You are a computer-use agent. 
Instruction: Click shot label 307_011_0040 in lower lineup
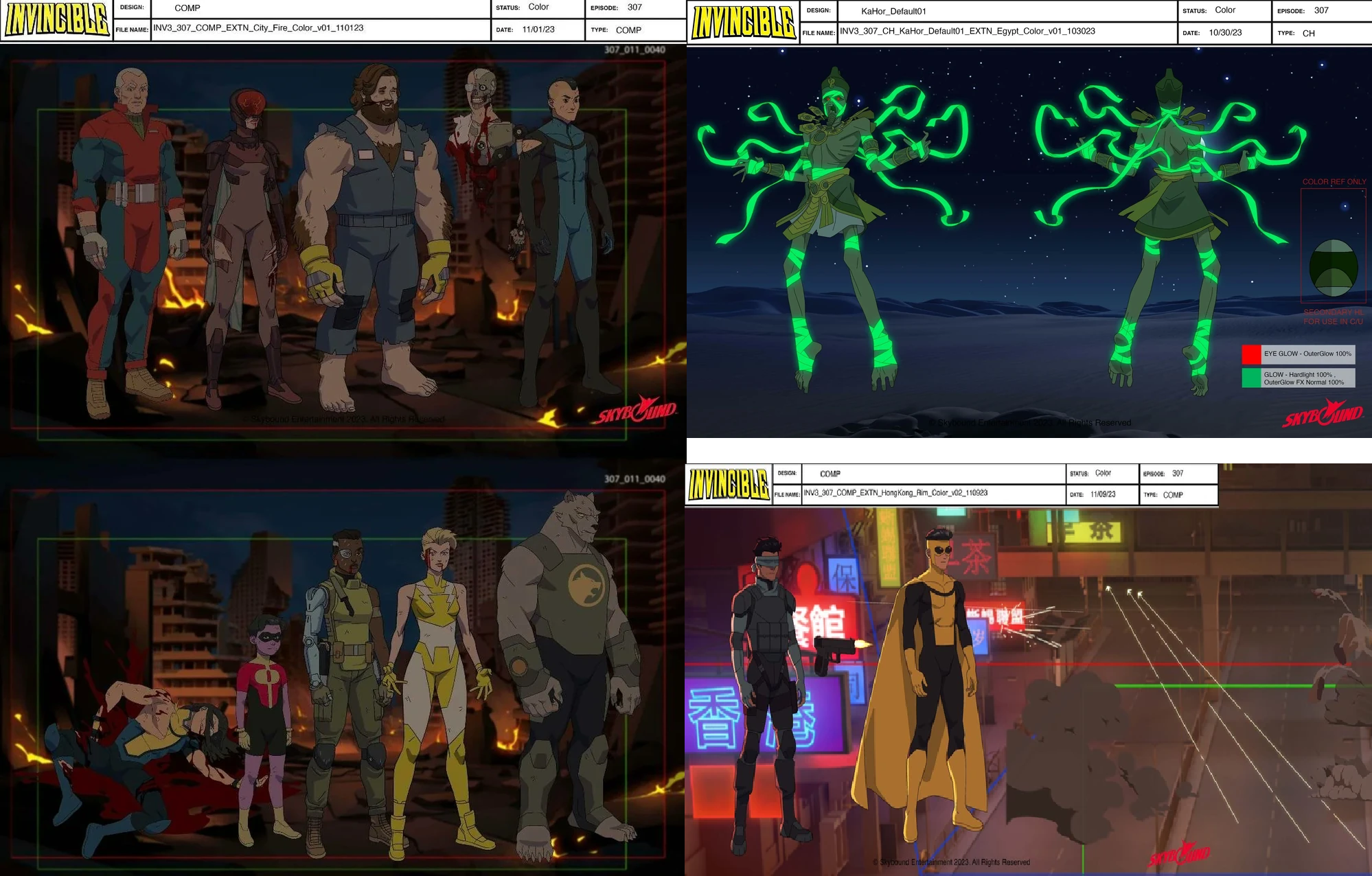[634, 479]
